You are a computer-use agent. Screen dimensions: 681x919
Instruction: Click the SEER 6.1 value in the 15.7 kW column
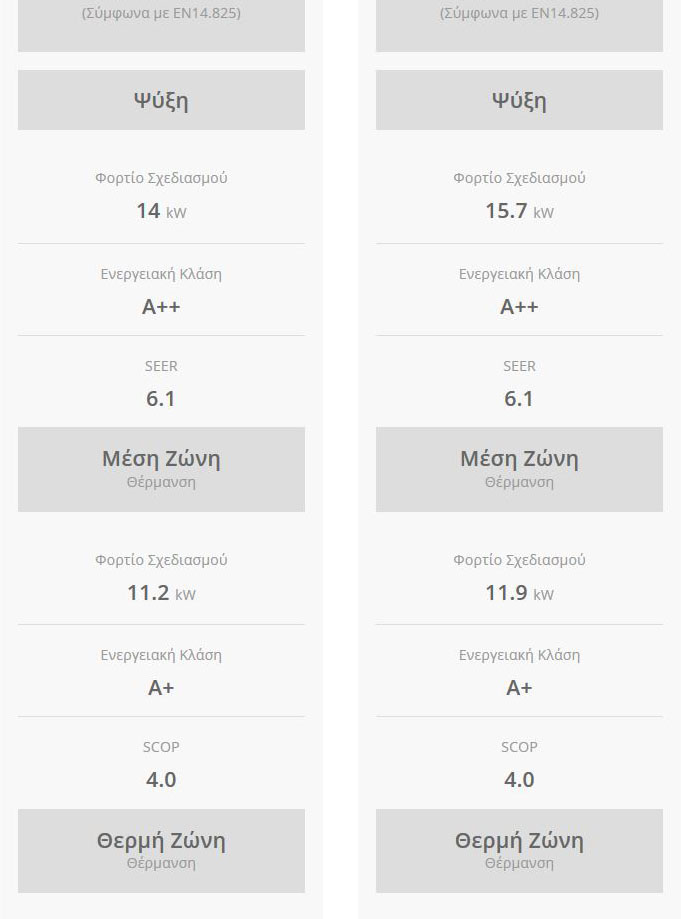[x=519, y=399]
